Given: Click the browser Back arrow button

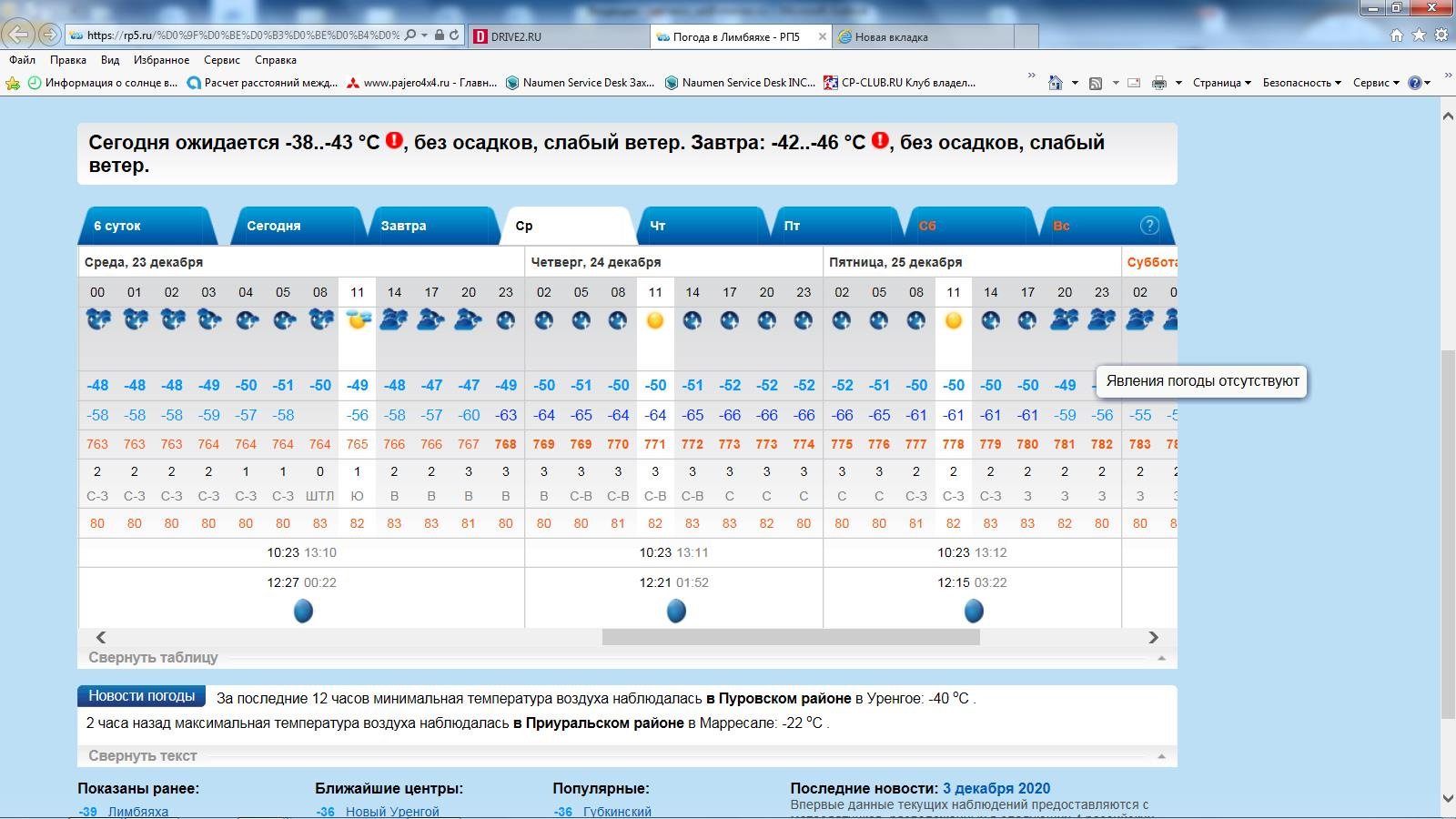Looking at the screenshot, I should [20, 35].
